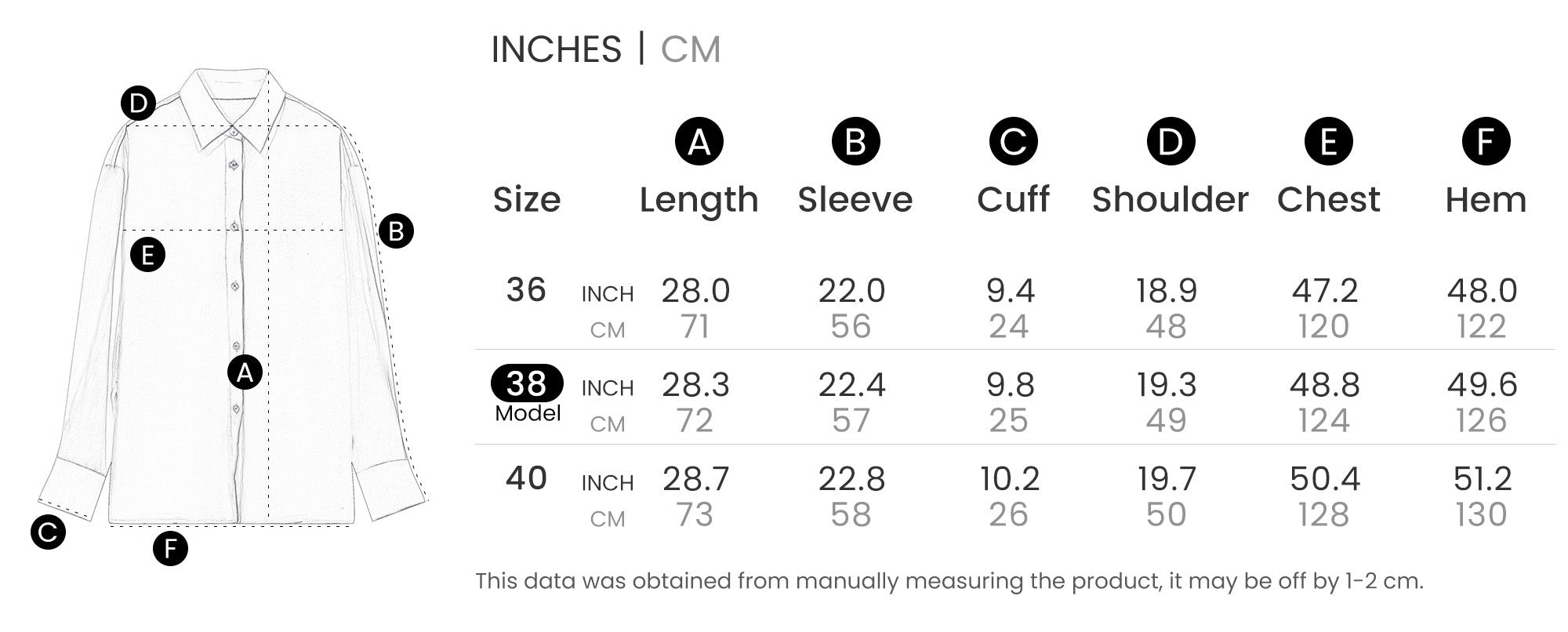Click the E badge above Chest column
Image resolution: width=1568 pixels, height=632 pixels.
(1328, 142)
